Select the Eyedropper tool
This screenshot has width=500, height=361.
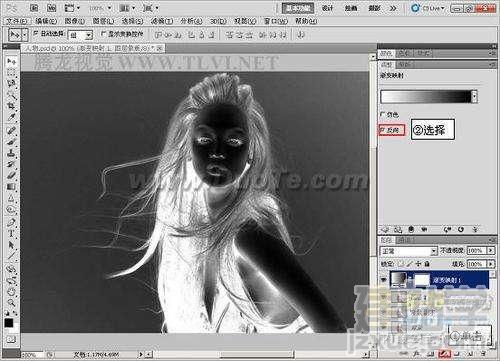[11, 117]
